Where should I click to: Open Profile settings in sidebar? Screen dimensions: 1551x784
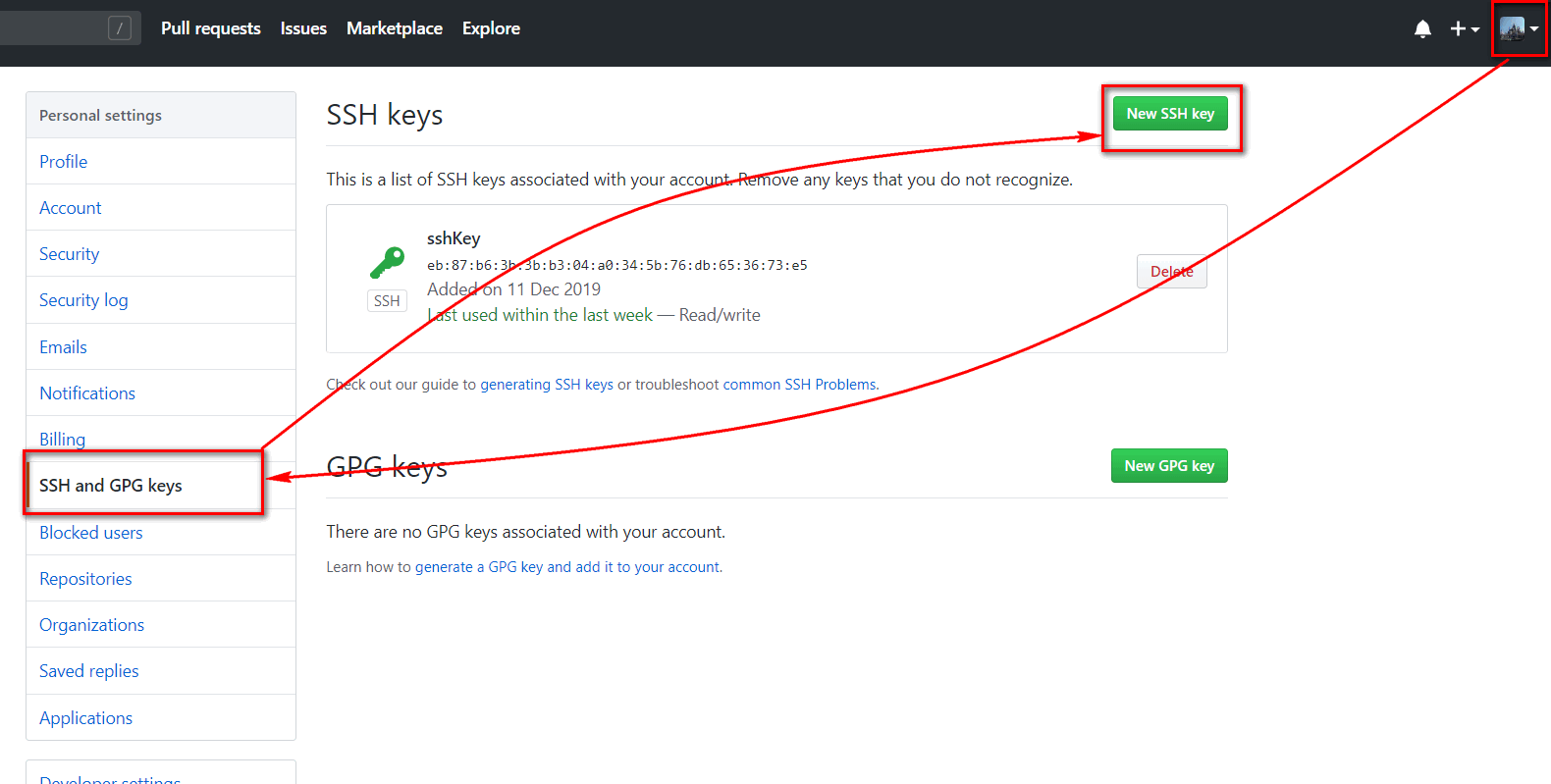pyautogui.click(x=161, y=162)
